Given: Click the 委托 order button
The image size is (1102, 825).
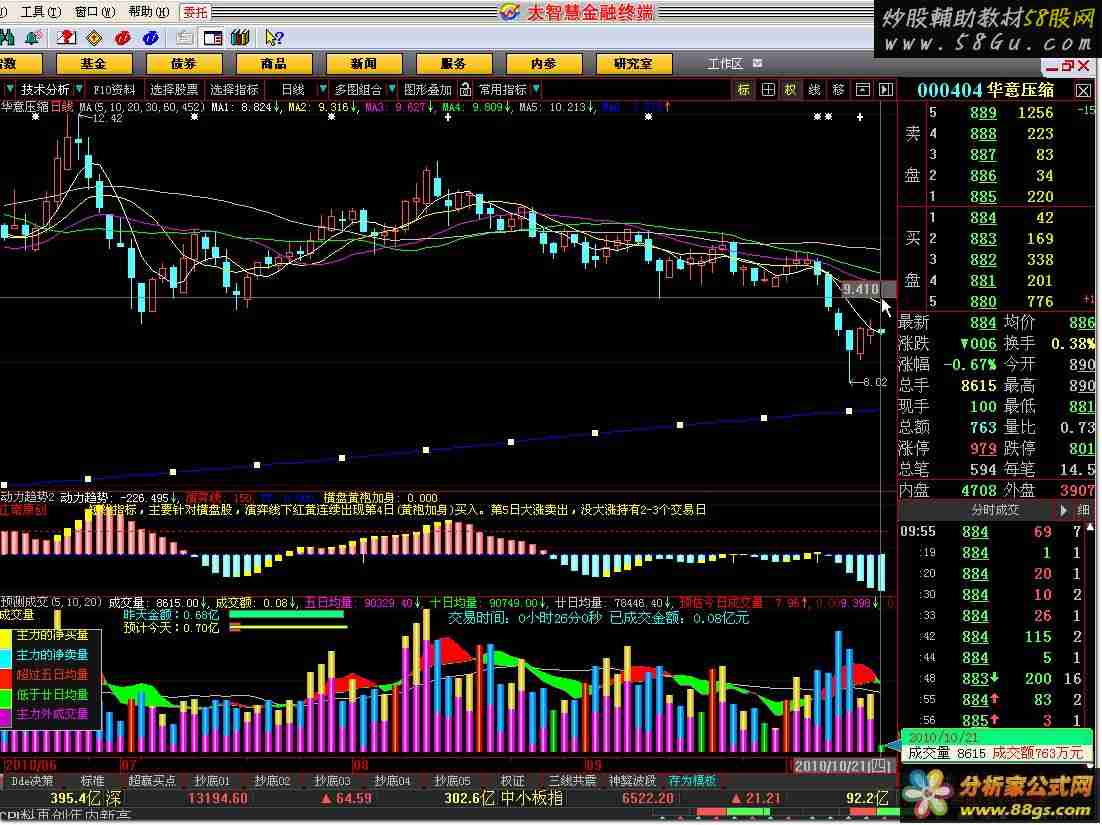Looking at the screenshot, I should [x=195, y=12].
